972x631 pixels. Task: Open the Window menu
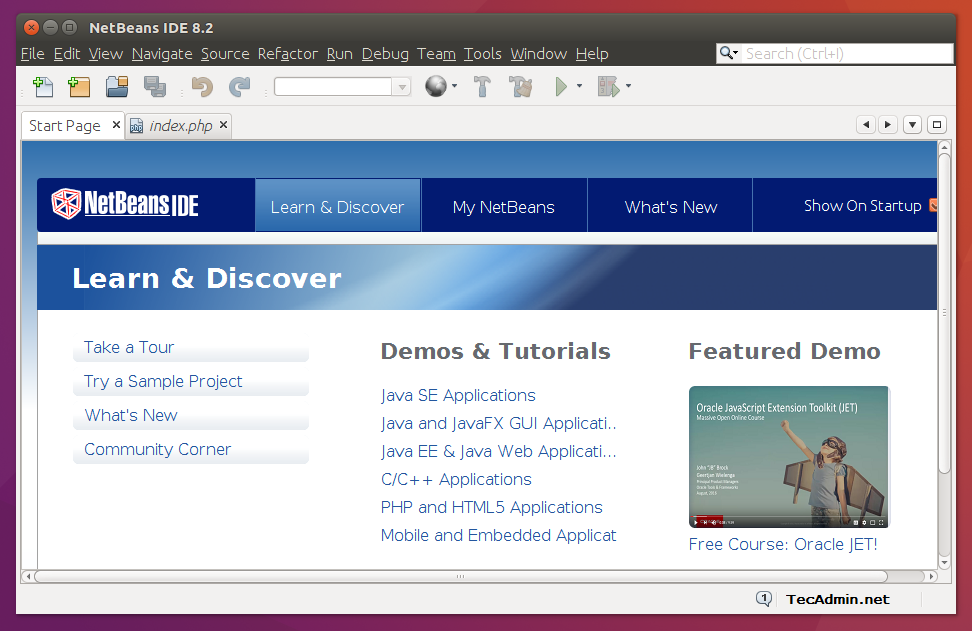coord(539,54)
